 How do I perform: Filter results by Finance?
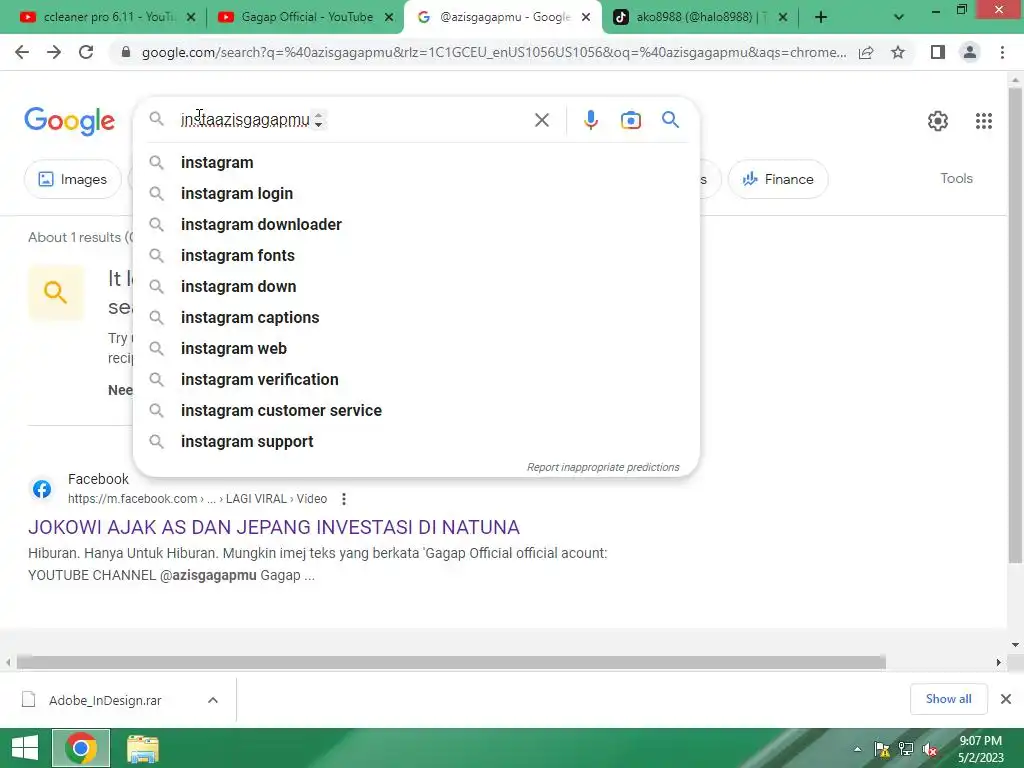point(778,179)
